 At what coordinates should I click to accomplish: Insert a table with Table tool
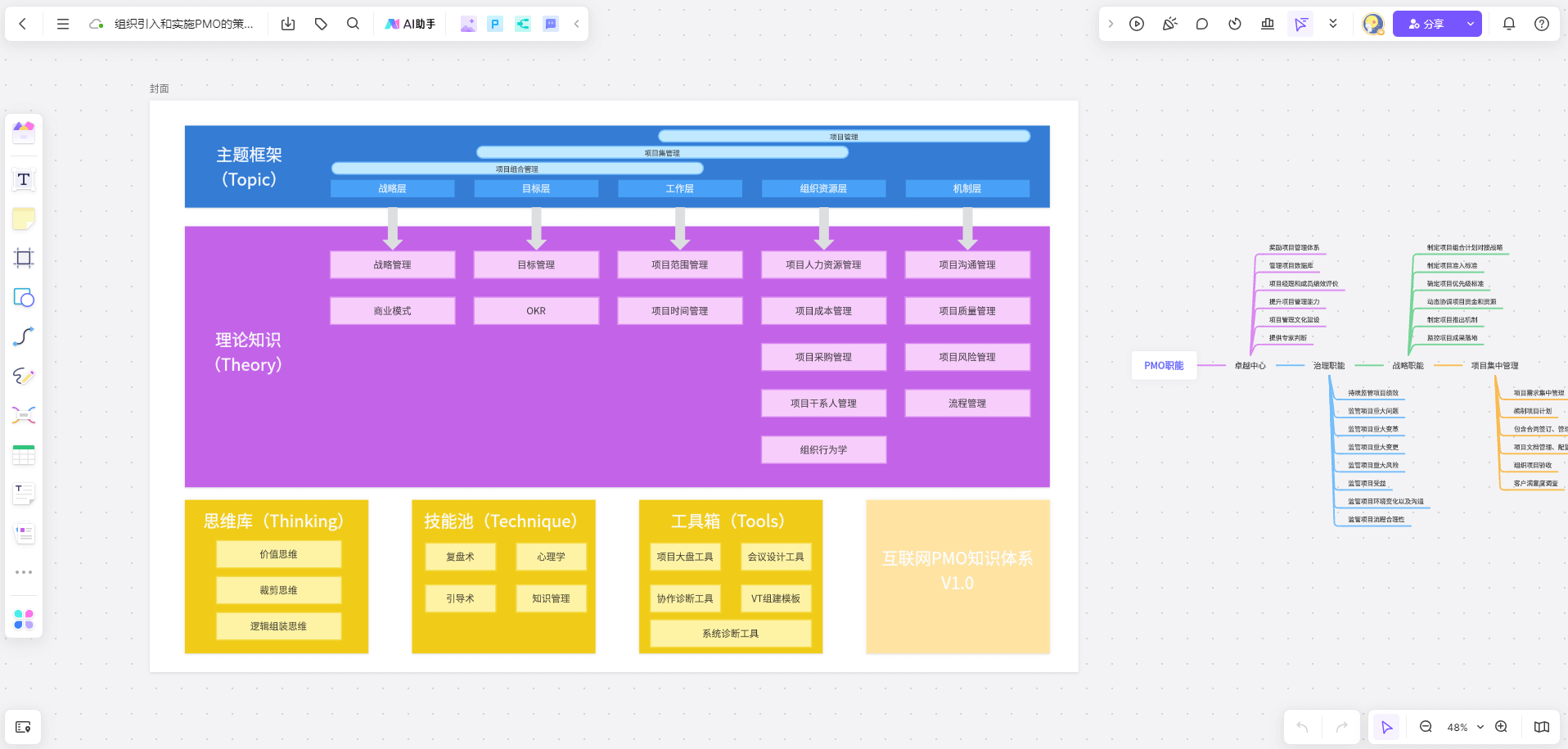coord(24,455)
